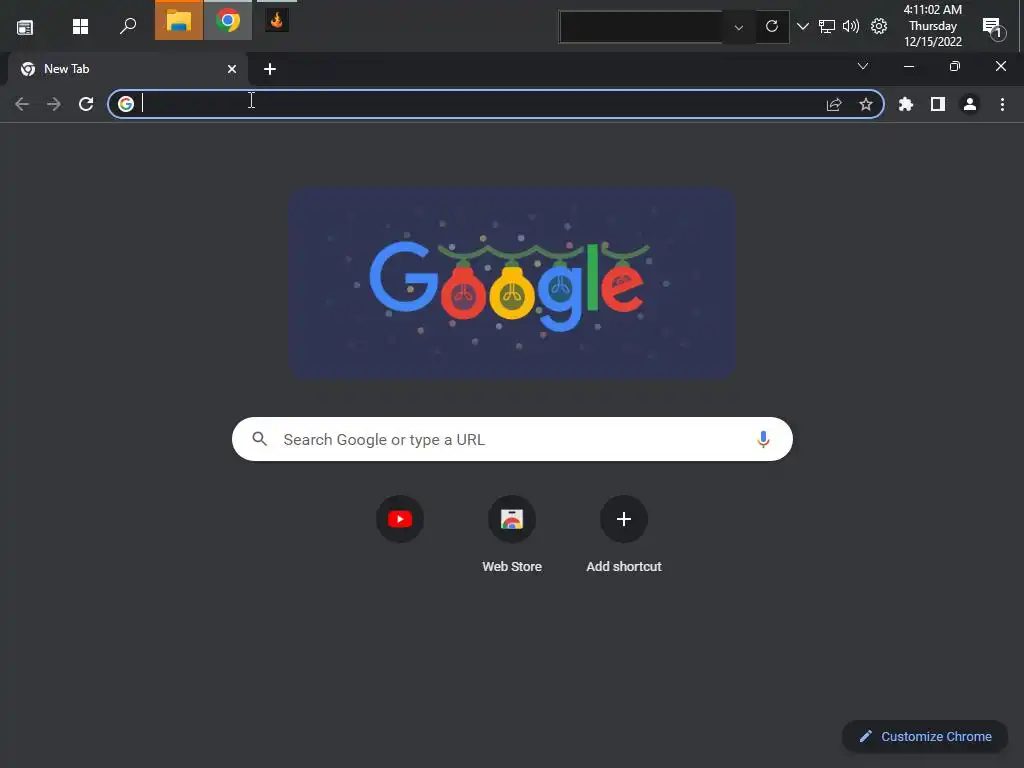Open the YouTube shortcut
Image resolution: width=1024 pixels, height=768 pixels.
coord(400,519)
